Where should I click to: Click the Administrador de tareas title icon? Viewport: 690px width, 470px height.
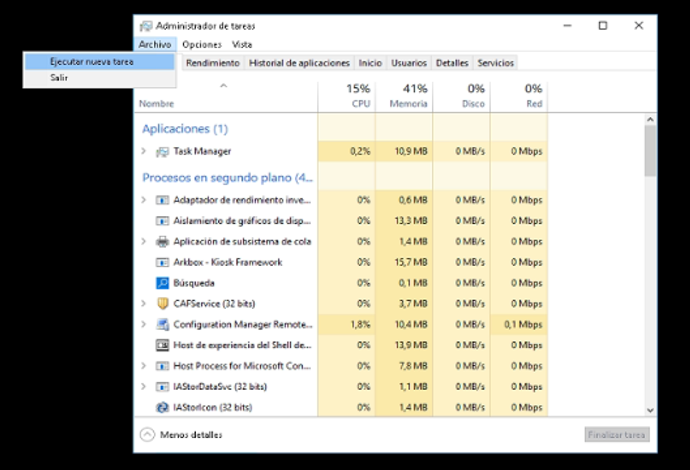(146, 25)
